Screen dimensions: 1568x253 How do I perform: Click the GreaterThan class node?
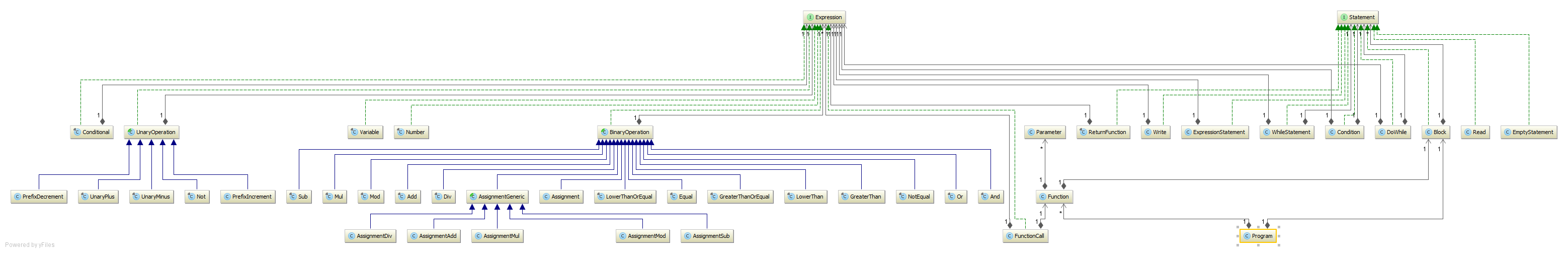pos(861,197)
